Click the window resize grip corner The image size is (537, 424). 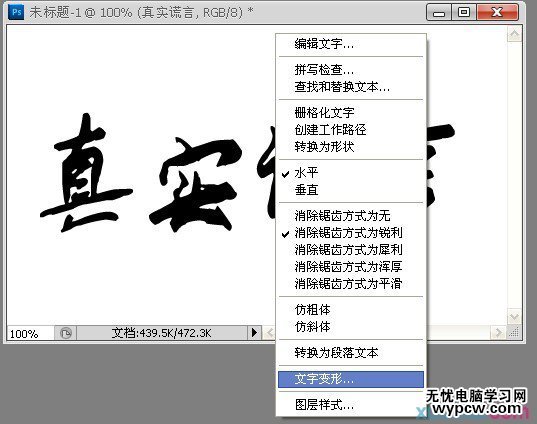coord(514,332)
